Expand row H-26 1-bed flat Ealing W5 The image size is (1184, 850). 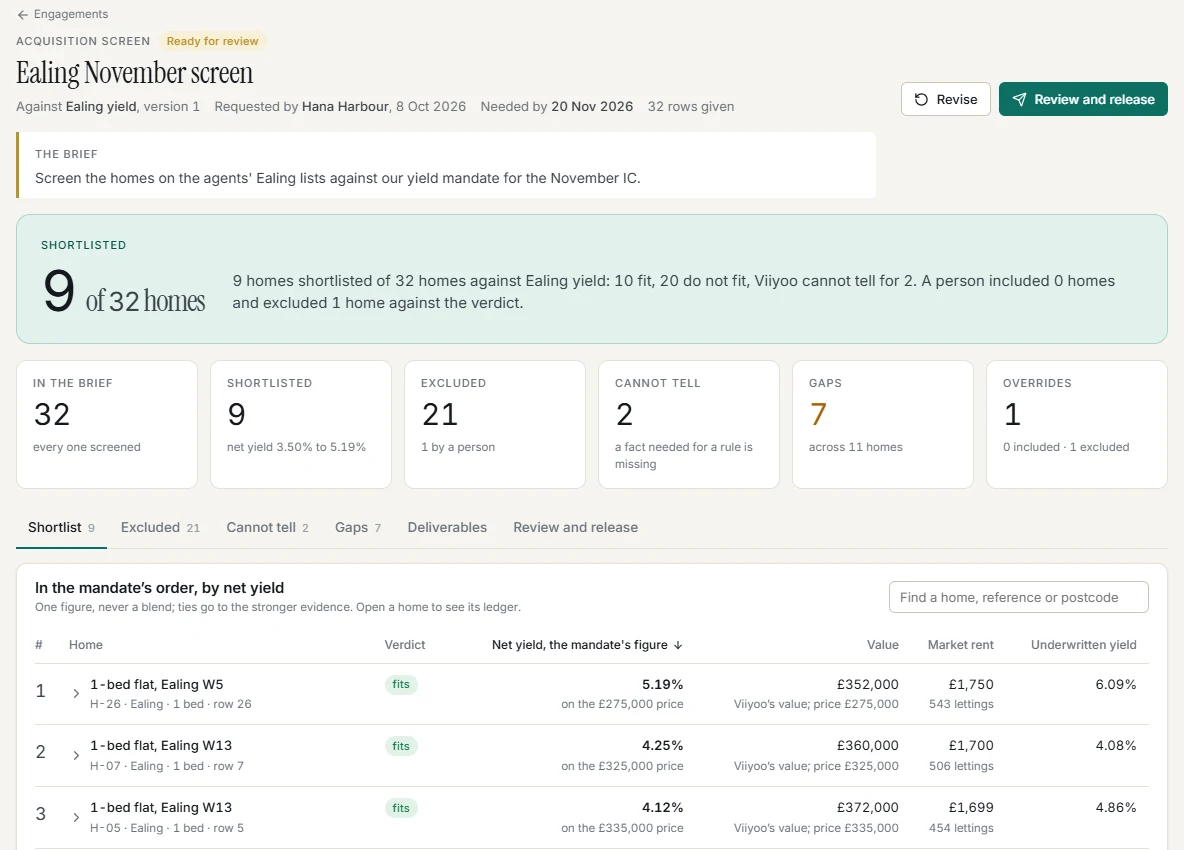click(76, 693)
